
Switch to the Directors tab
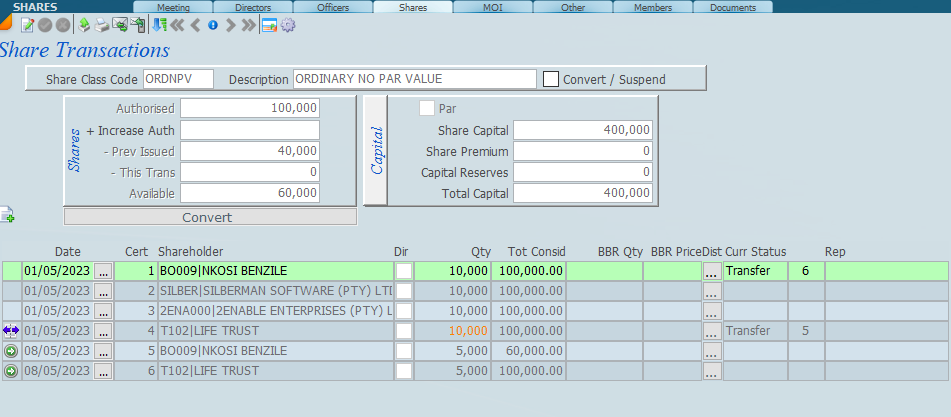tap(253, 7)
